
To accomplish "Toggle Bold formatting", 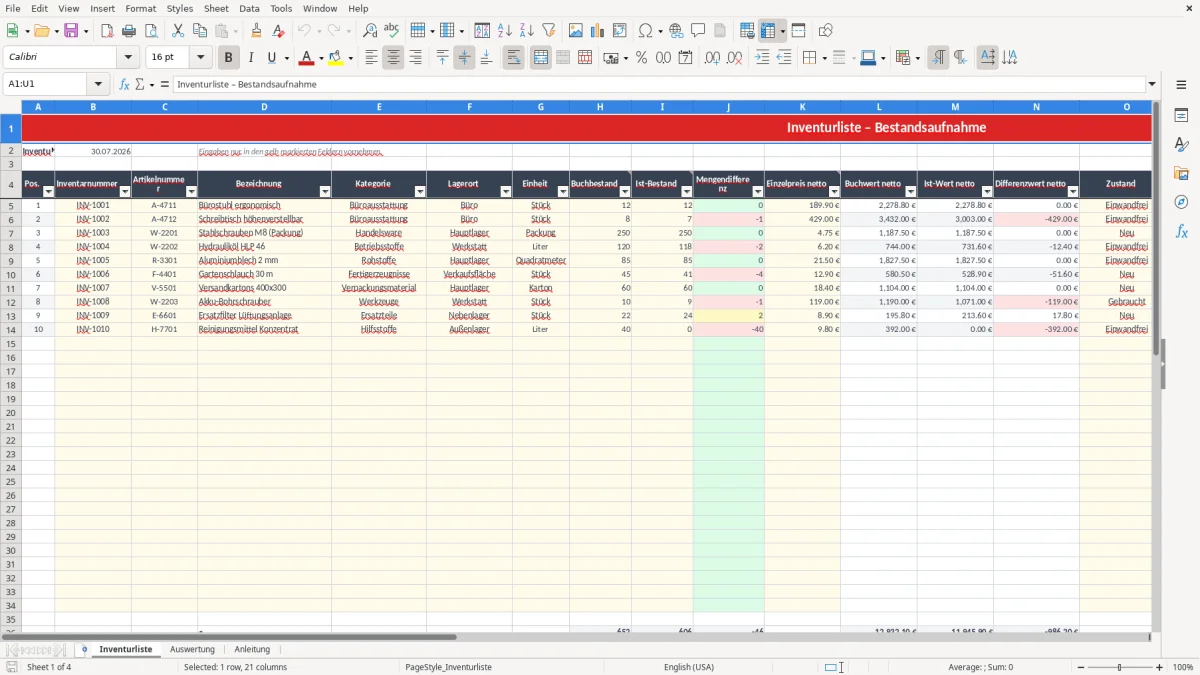I will pyautogui.click(x=229, y=58).
